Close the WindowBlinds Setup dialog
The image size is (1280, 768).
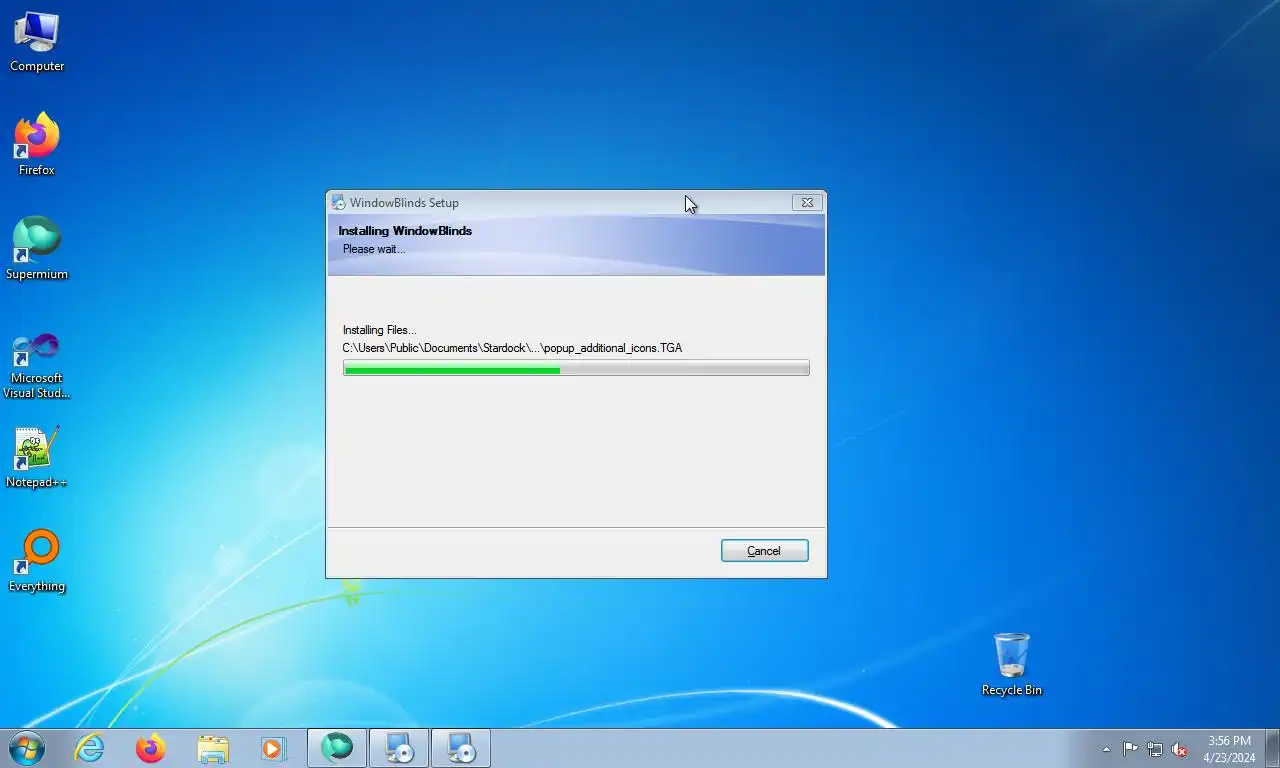point(807,202)
